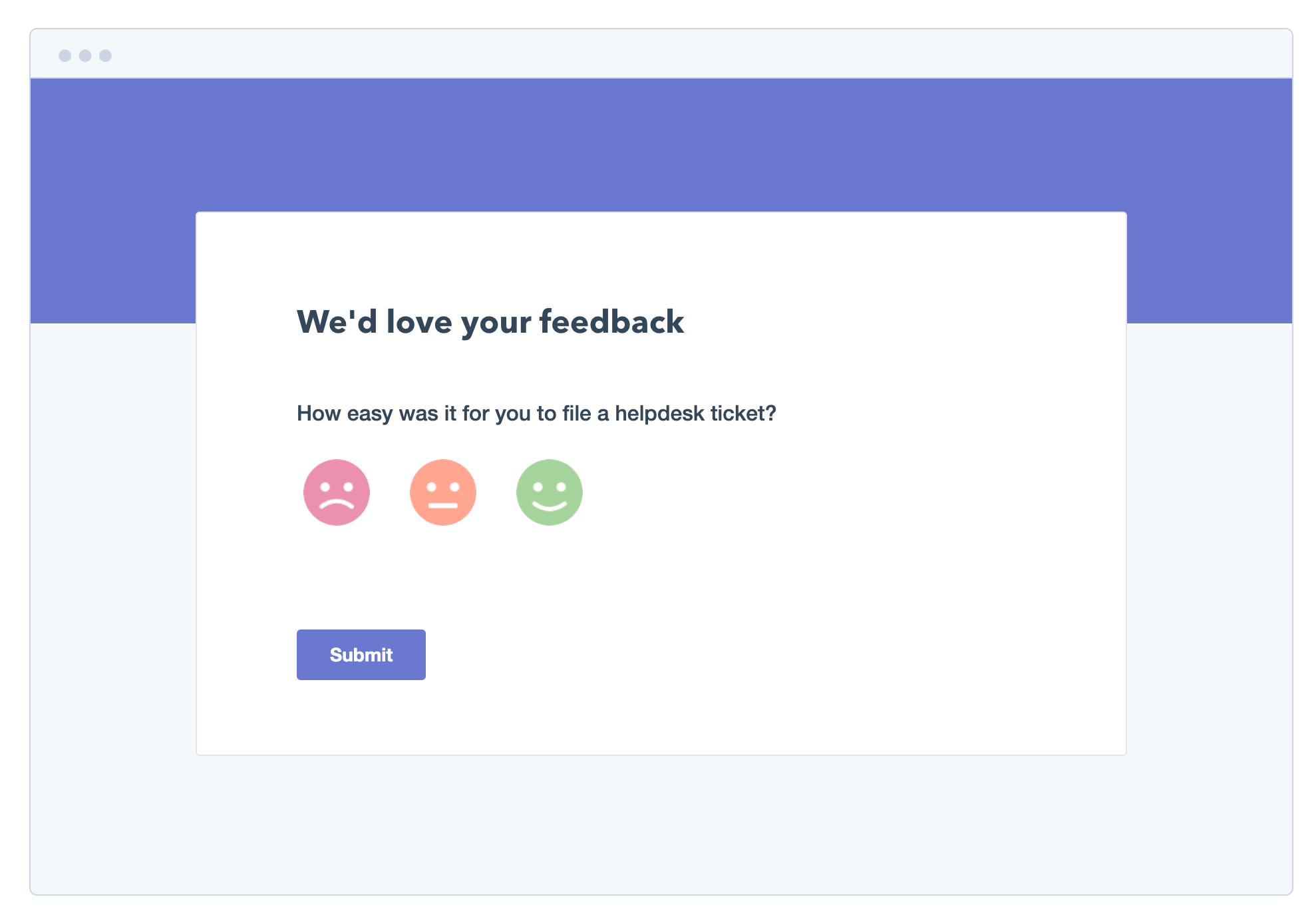Click the word "easy" in the question
Viewport: 1316px width, 909px height.
coord(370,415)
